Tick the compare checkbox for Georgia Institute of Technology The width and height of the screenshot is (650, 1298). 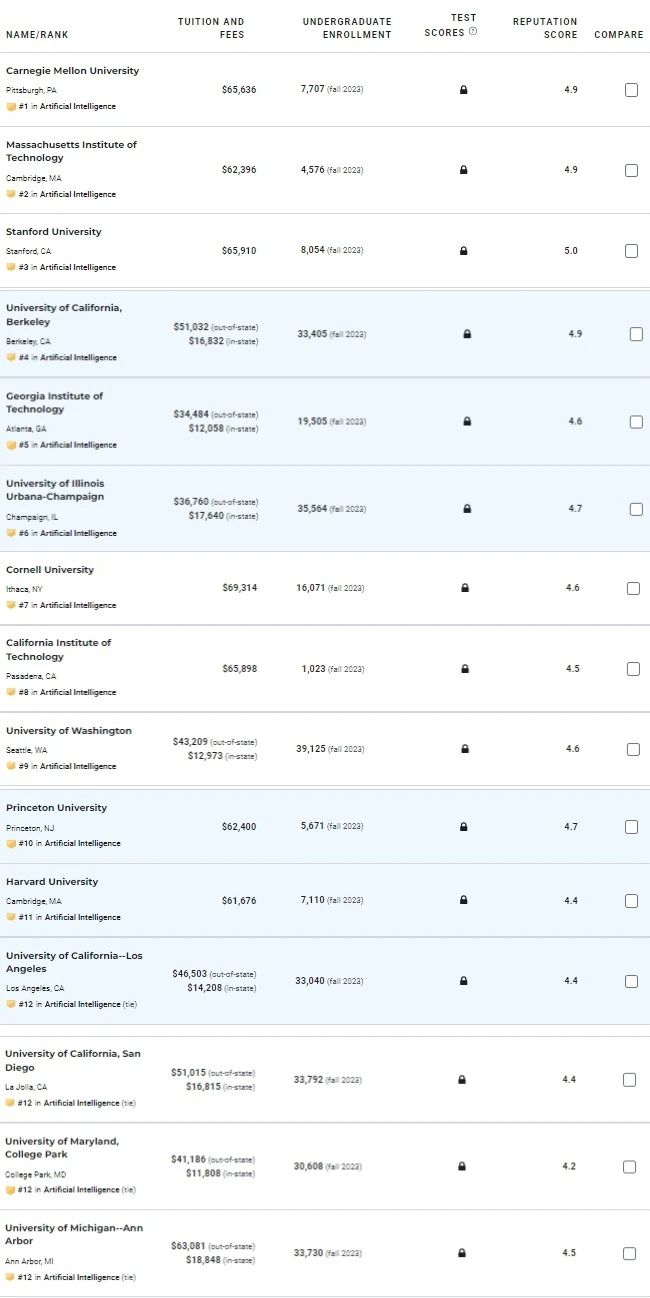(636, 422)
